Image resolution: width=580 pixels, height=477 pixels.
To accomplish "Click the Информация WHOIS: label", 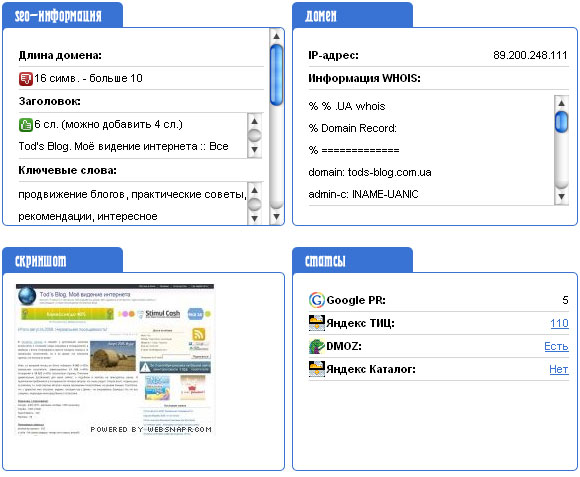I will click(364, 78).
